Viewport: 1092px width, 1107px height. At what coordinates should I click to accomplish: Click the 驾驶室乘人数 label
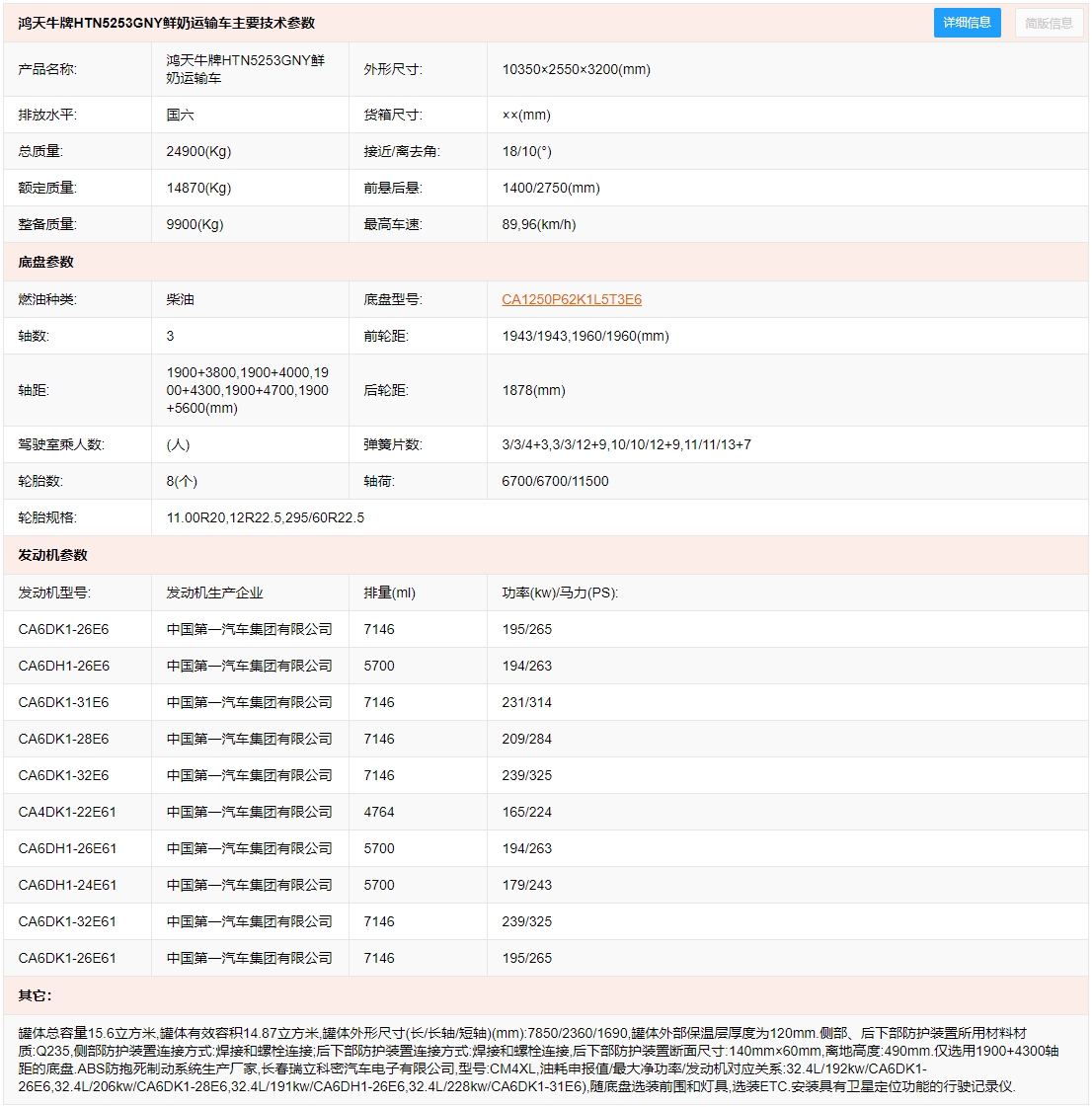tap(60, 444)
